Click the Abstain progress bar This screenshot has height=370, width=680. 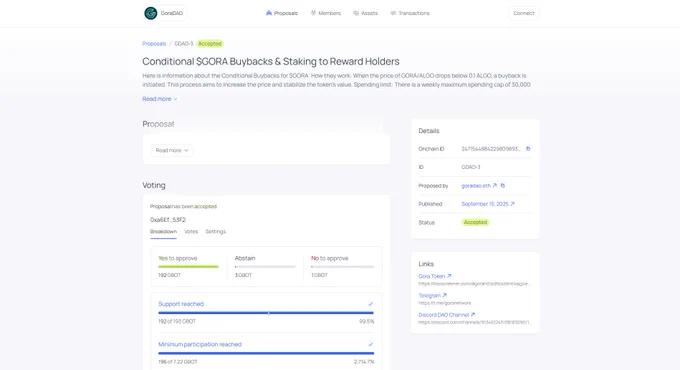tap(265, 267)
